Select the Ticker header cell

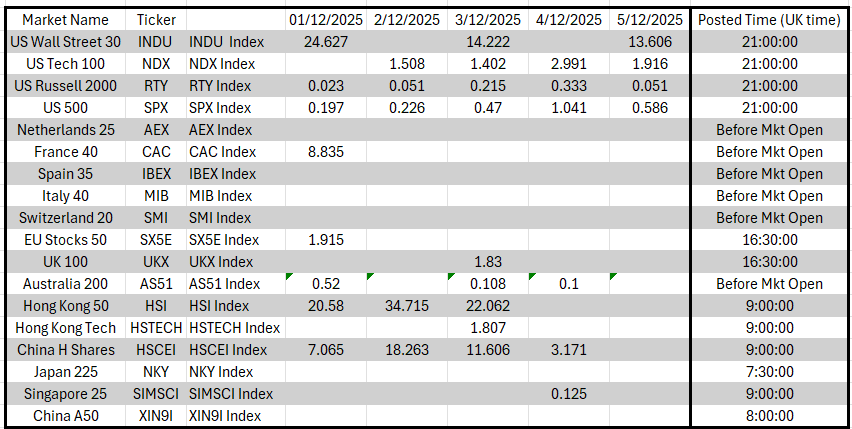(156, 20)
